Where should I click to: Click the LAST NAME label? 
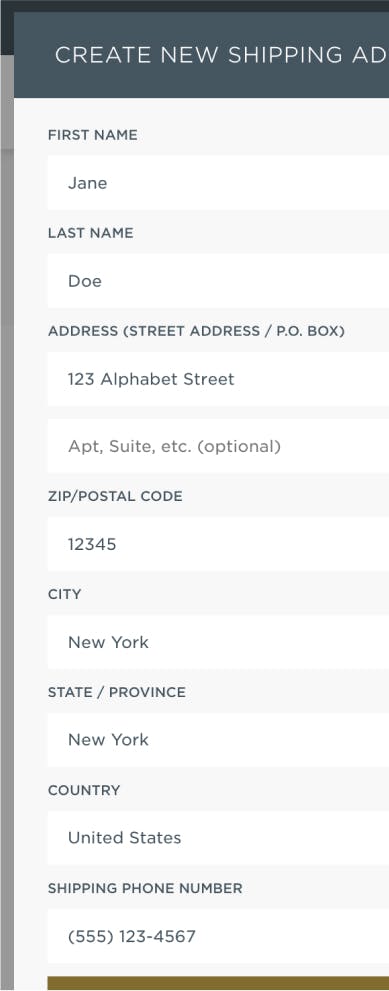tap(90, 233)
